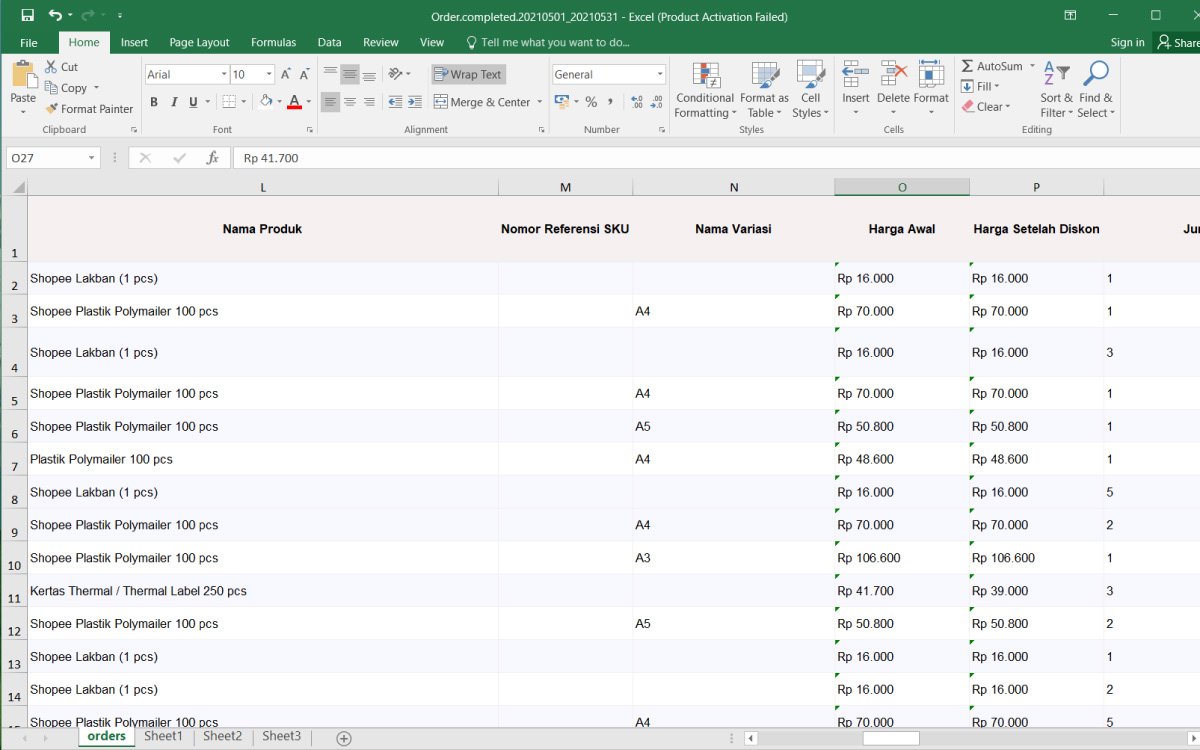
Task: Switch to Sheet2 worksheet tab
Action: pyautogui.click(x=222, y=736)
